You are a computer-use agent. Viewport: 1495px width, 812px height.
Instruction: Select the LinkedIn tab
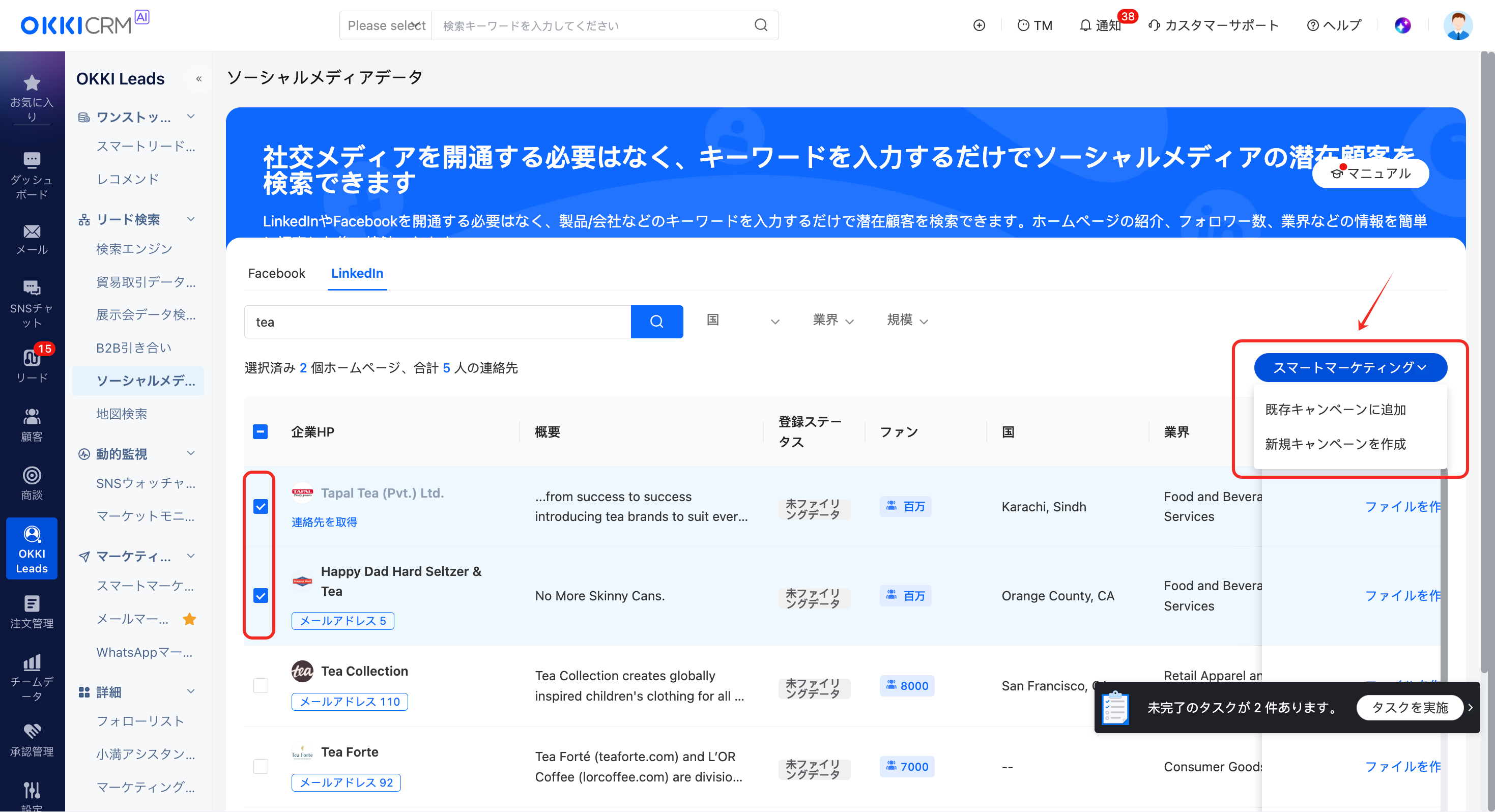pyautogui.click(x=357, y=273)
